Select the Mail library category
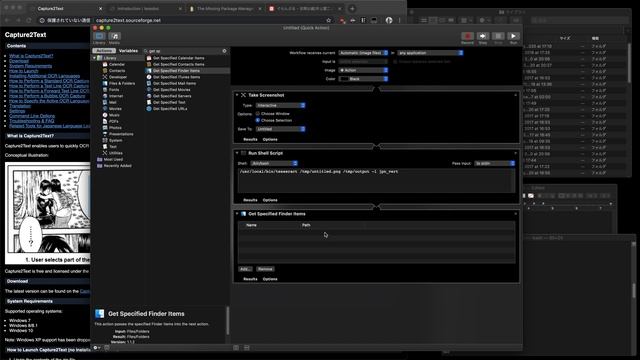The height and width of the screenshot is (360, 640). (113, 102)
